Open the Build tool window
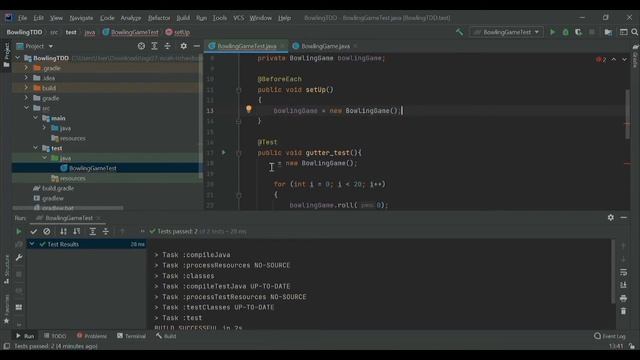This screenshot has width=640, height=360. [x=166, y=336]
